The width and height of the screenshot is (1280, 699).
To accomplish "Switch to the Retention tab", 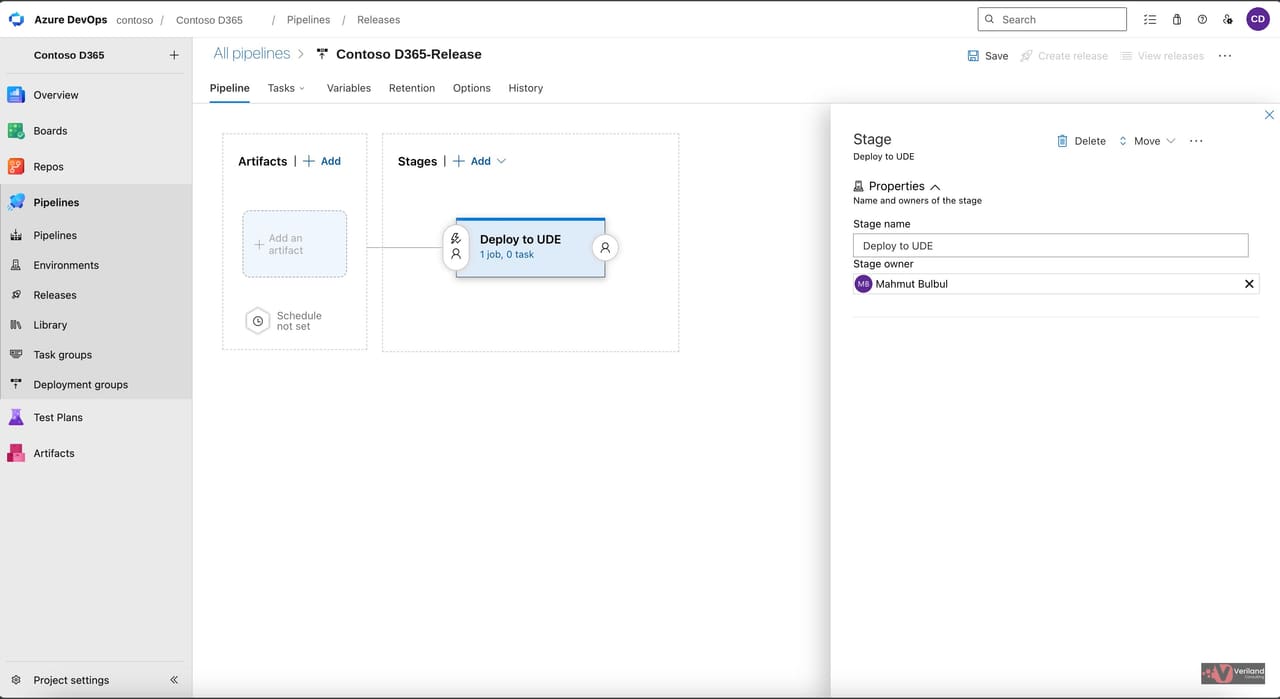I will pyautogui.click(x=412, y=88).
